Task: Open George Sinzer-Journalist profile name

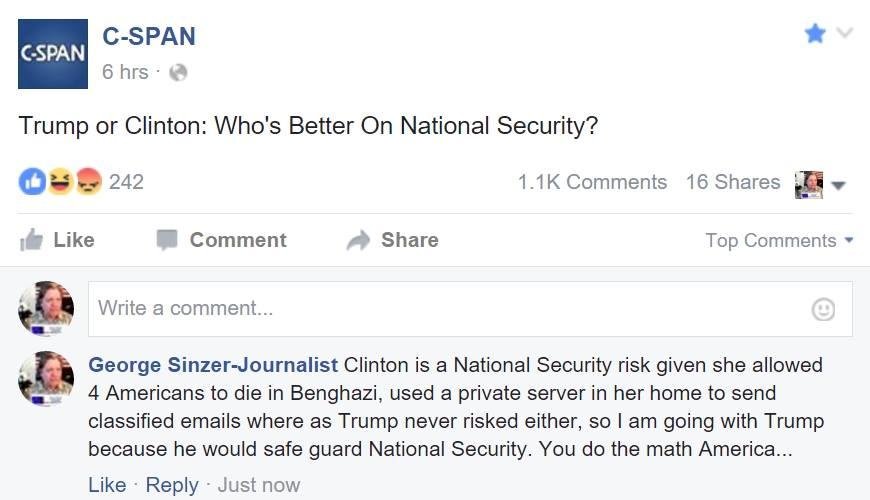Action: tap(213, 365)
